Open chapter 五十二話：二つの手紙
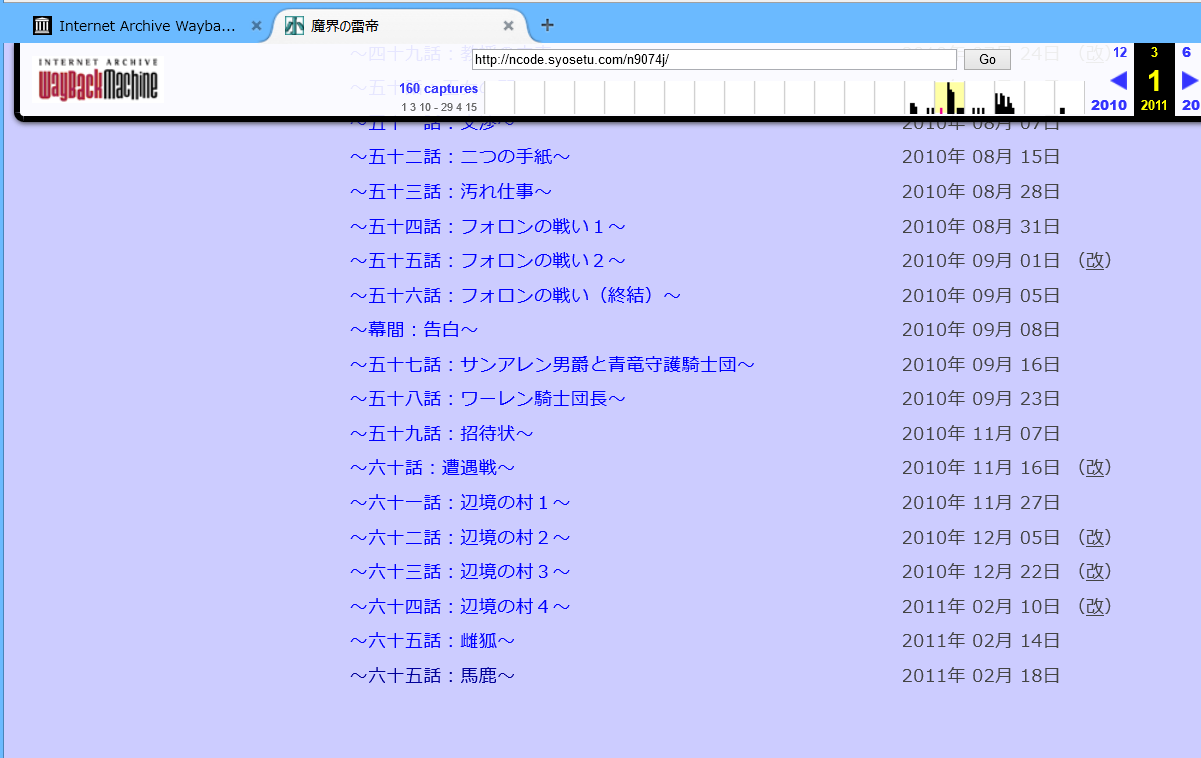Viewport: 1201px width, 758px height. [x=460, y=157]
